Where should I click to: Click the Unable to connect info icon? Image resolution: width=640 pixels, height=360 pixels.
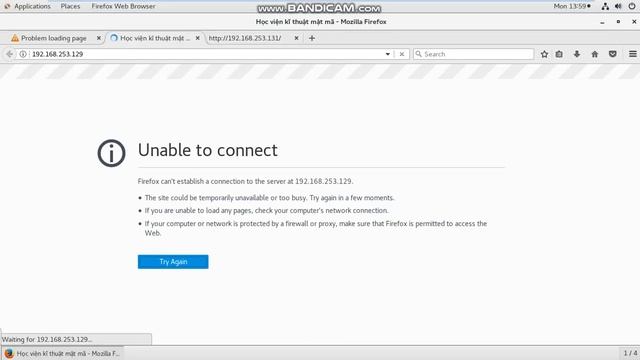[111, 153]
